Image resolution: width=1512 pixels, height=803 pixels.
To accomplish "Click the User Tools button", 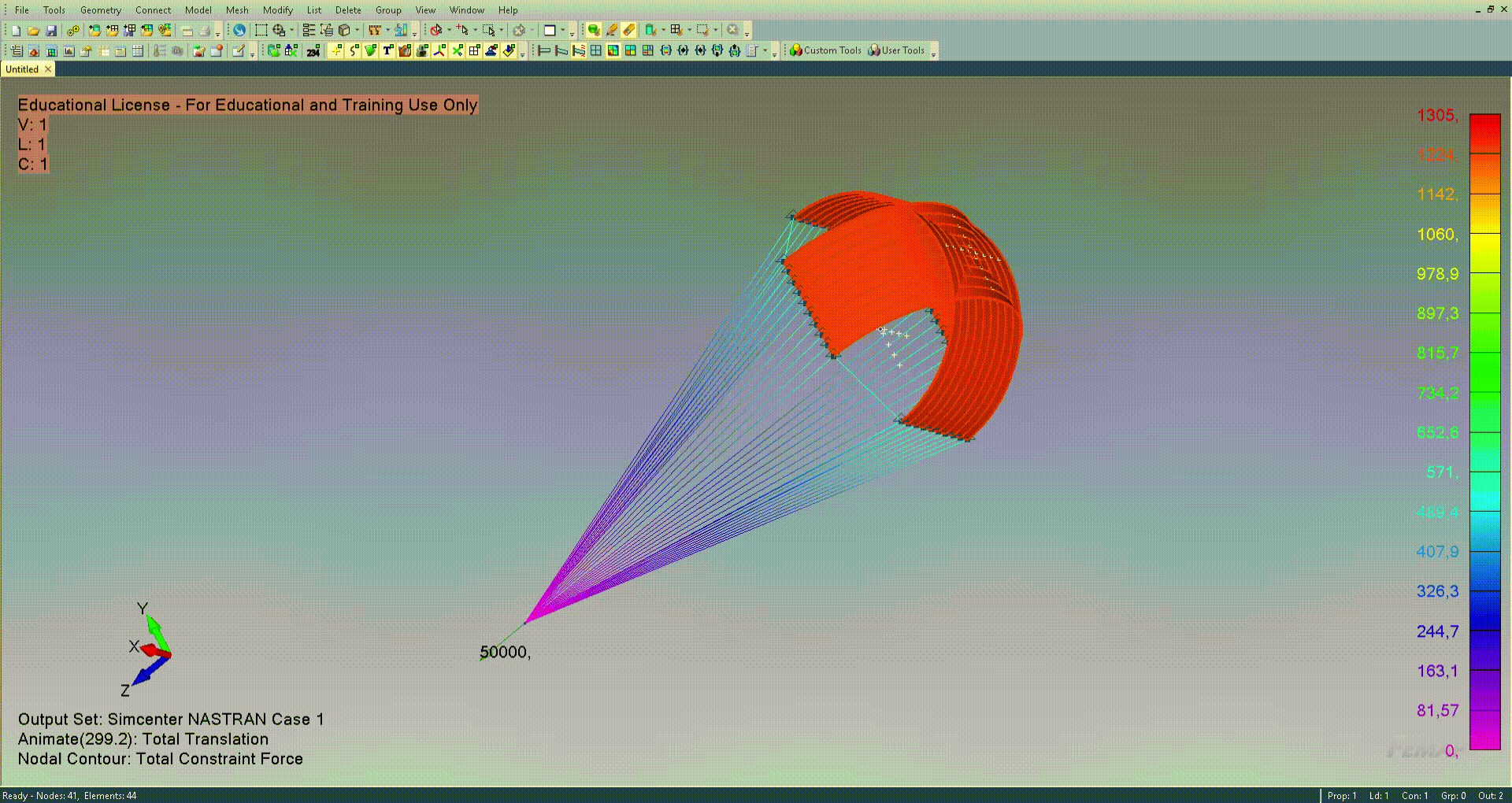I will click(x=898, y=50).
